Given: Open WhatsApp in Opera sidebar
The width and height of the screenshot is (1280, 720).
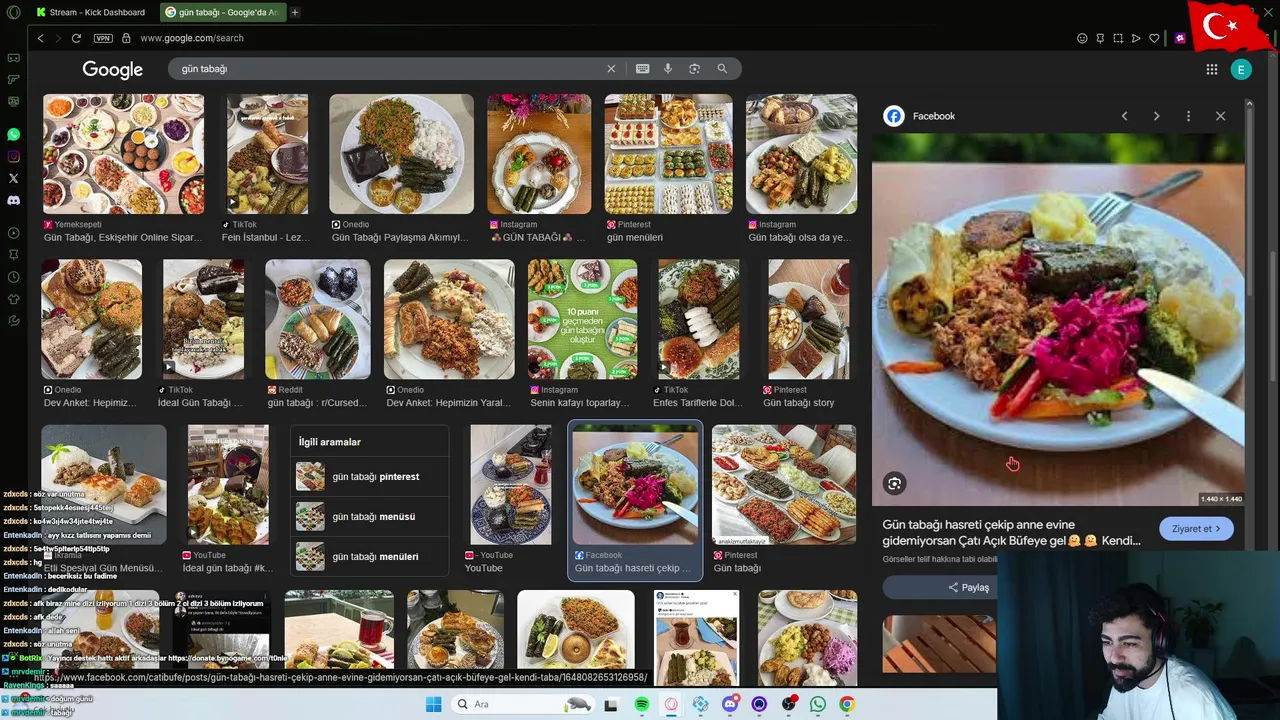Looking at the screenshot, I should pyautogui.click(x=13, y=134).
